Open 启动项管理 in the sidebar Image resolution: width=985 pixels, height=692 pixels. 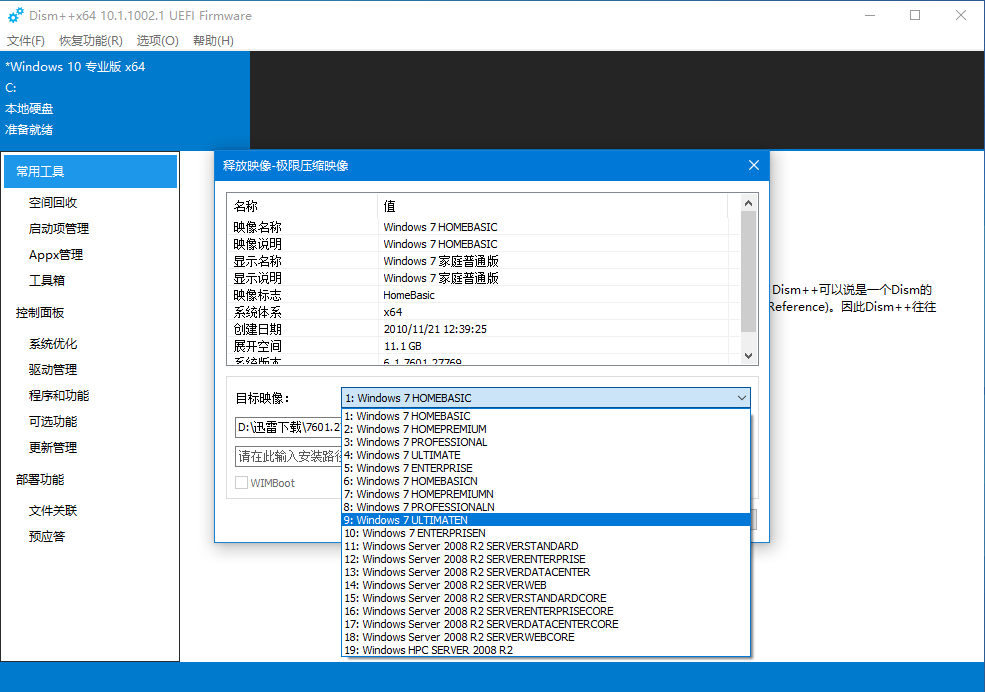[x=58, y=229]
